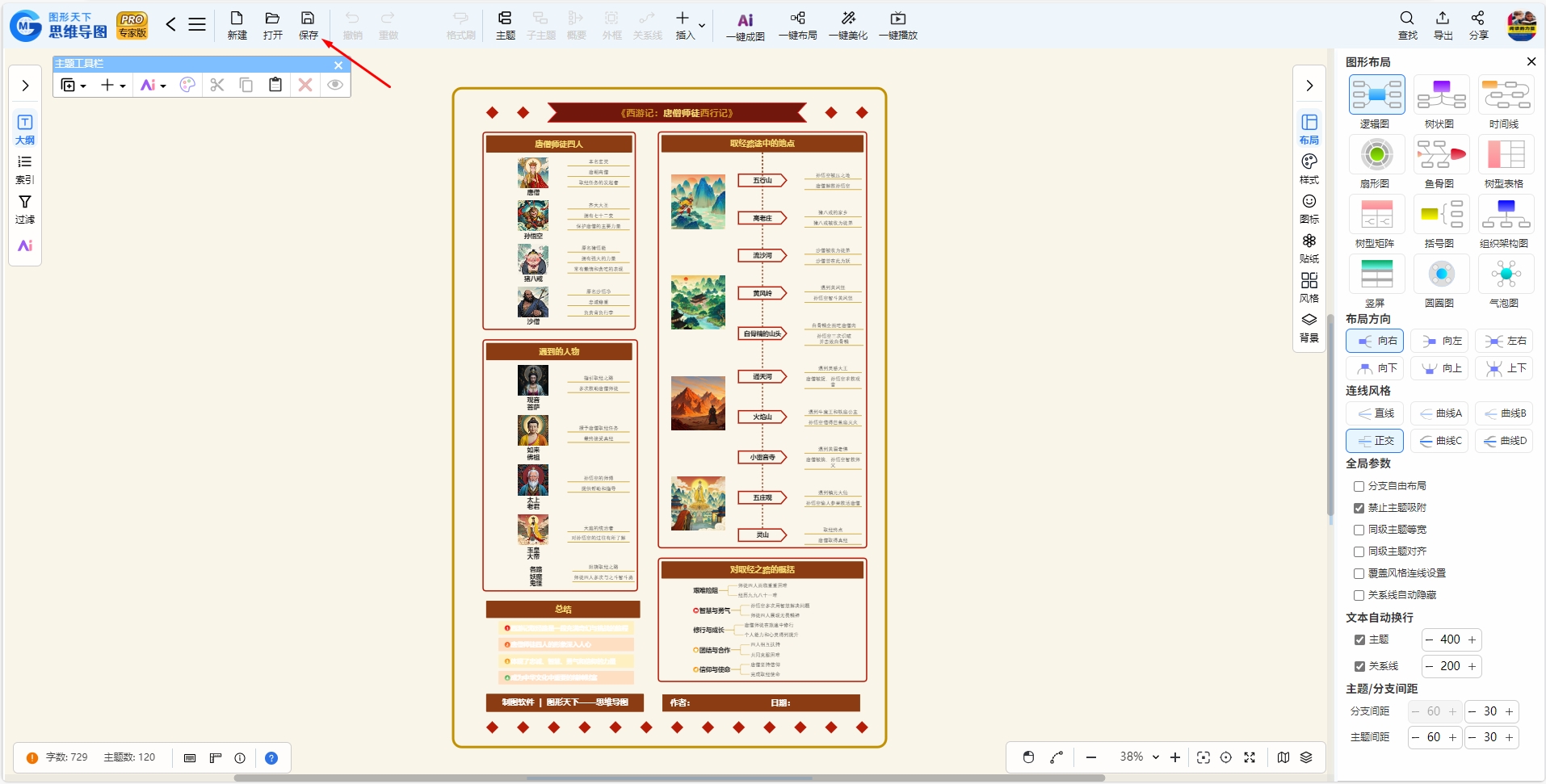Toggle the 同级主题对齐 checkbox

(1359, 551)
